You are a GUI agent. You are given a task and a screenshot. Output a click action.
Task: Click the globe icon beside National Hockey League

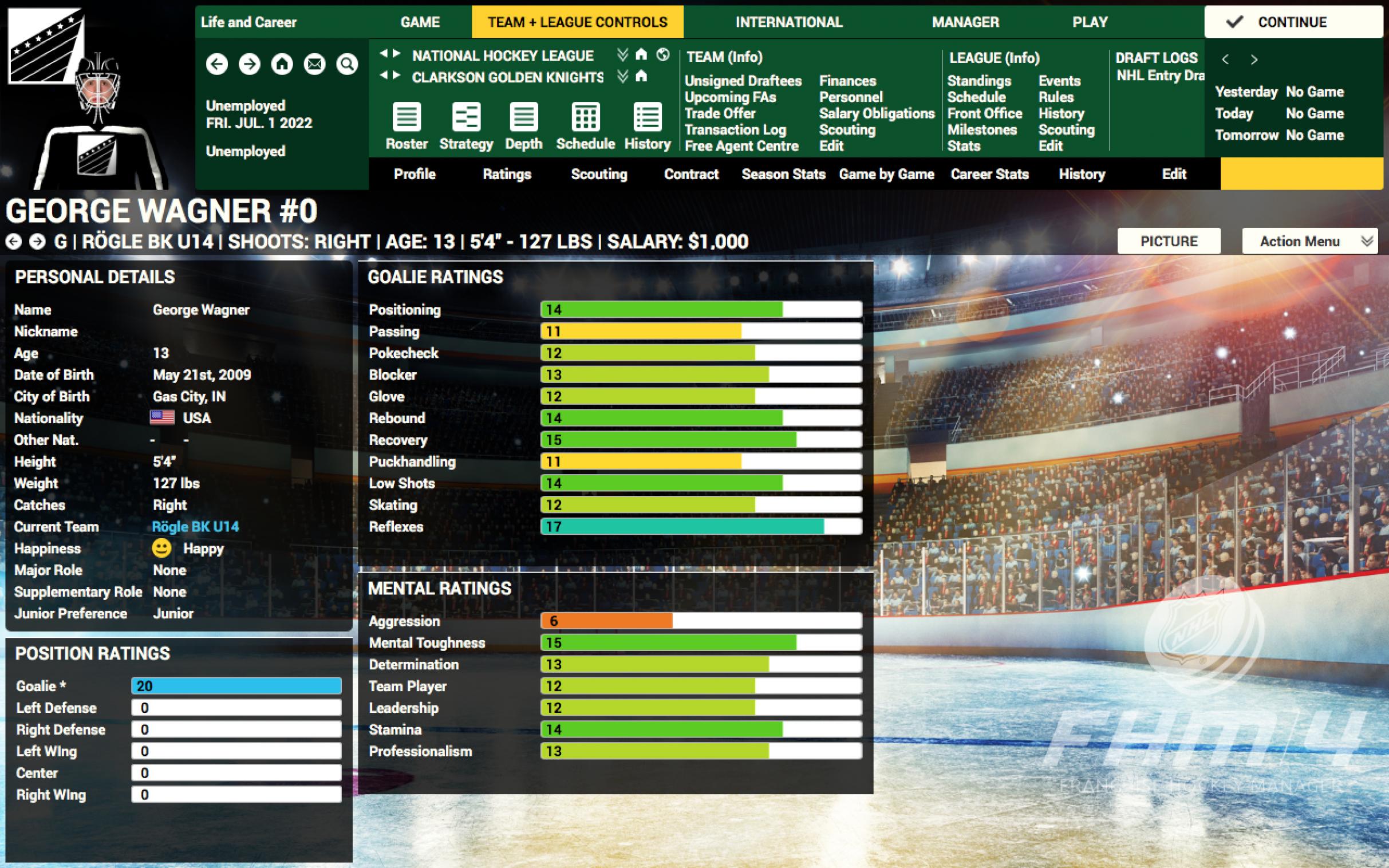click(x=663, y=54)
